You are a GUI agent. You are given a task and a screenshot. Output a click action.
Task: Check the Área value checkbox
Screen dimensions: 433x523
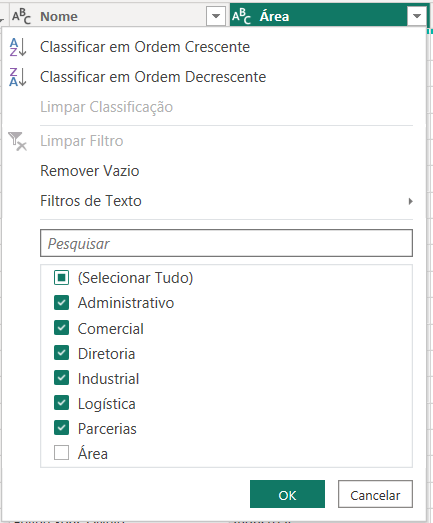(61, 453)
